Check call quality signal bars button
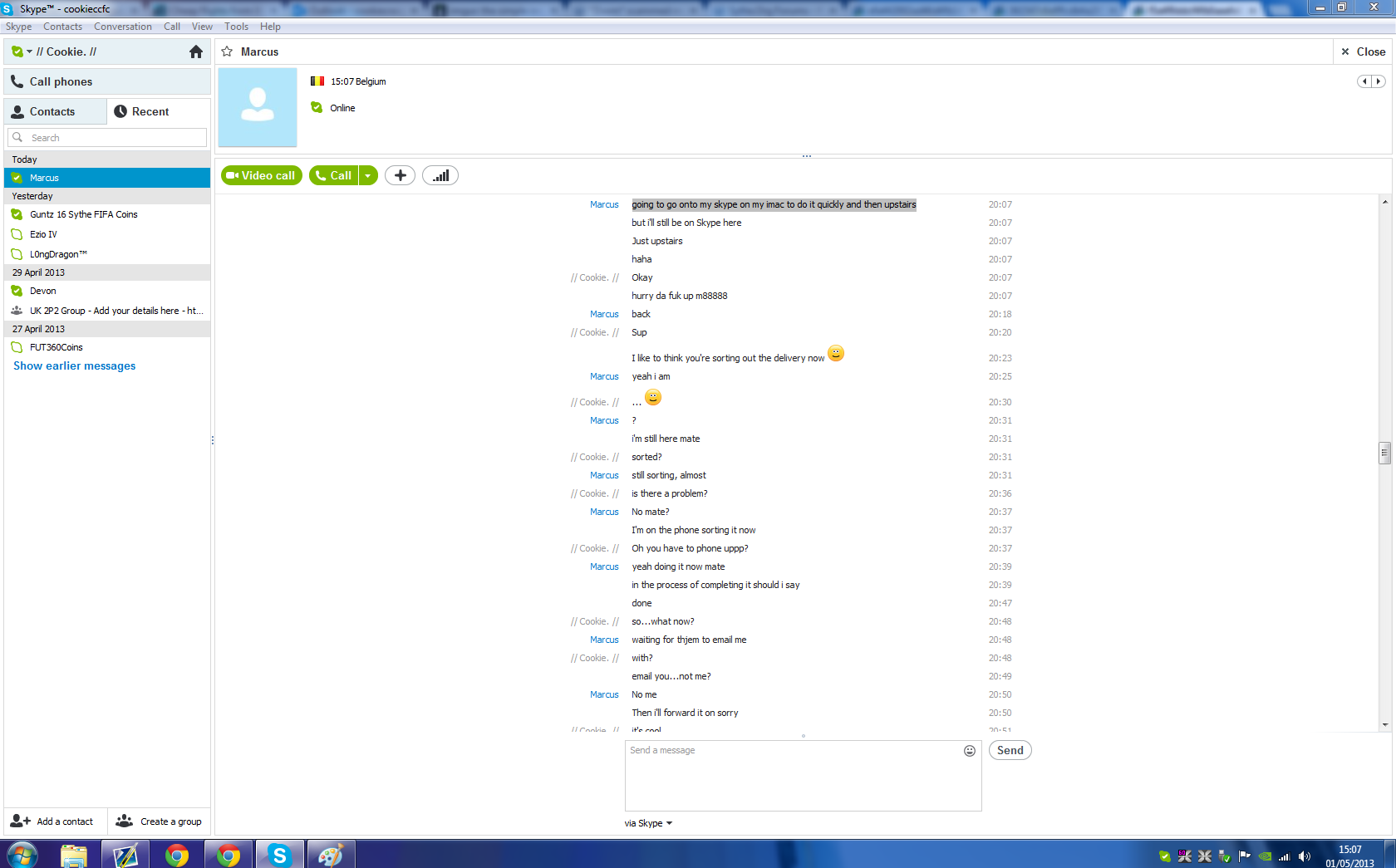The height and width of the screenshot is (868, 1396). coord(440,175)
